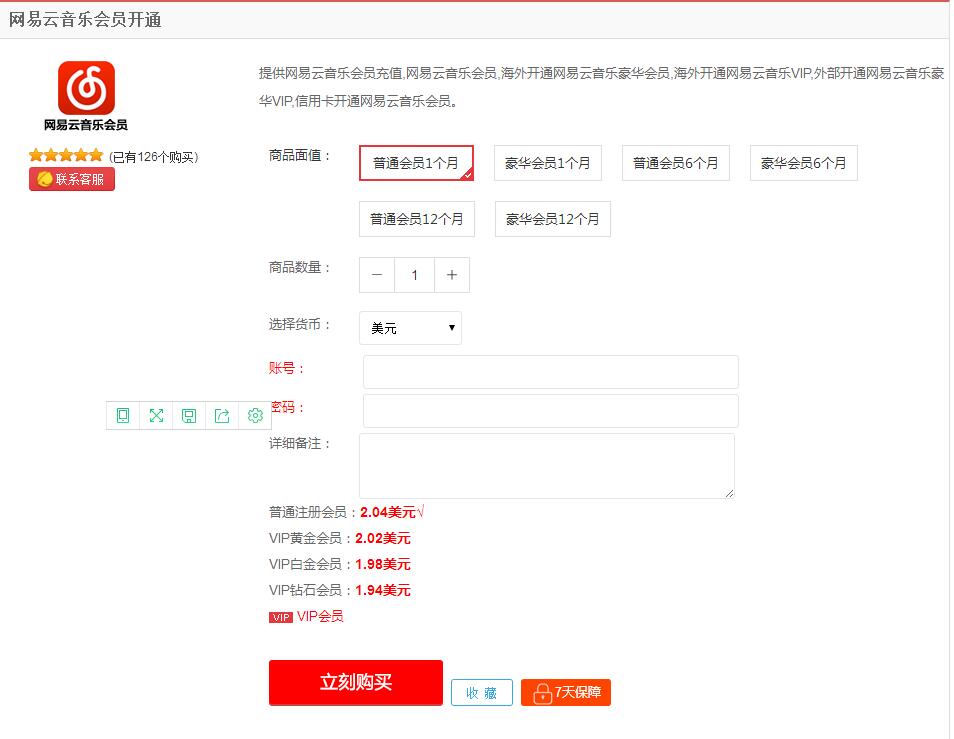Decrease quantity with the minus button
Viewport: 954px width, 739px height.
377,275
